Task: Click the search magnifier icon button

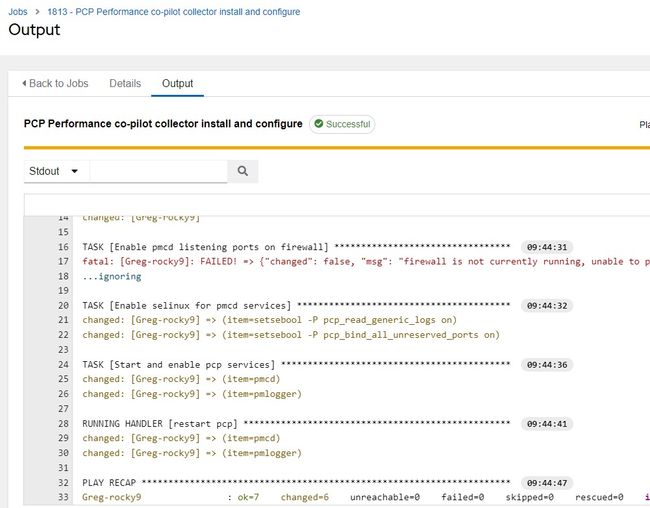Action: (243, 171)
